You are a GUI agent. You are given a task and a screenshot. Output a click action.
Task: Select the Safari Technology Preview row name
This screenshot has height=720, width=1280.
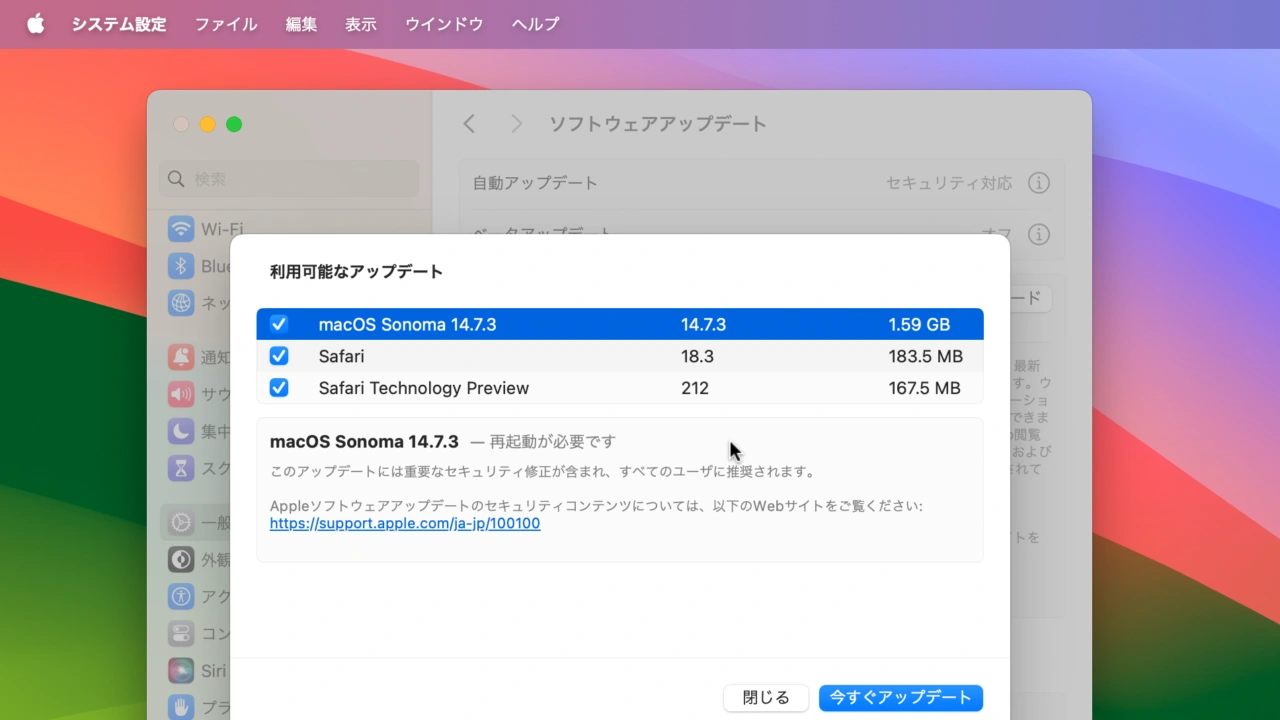click(x=424, y=388)
